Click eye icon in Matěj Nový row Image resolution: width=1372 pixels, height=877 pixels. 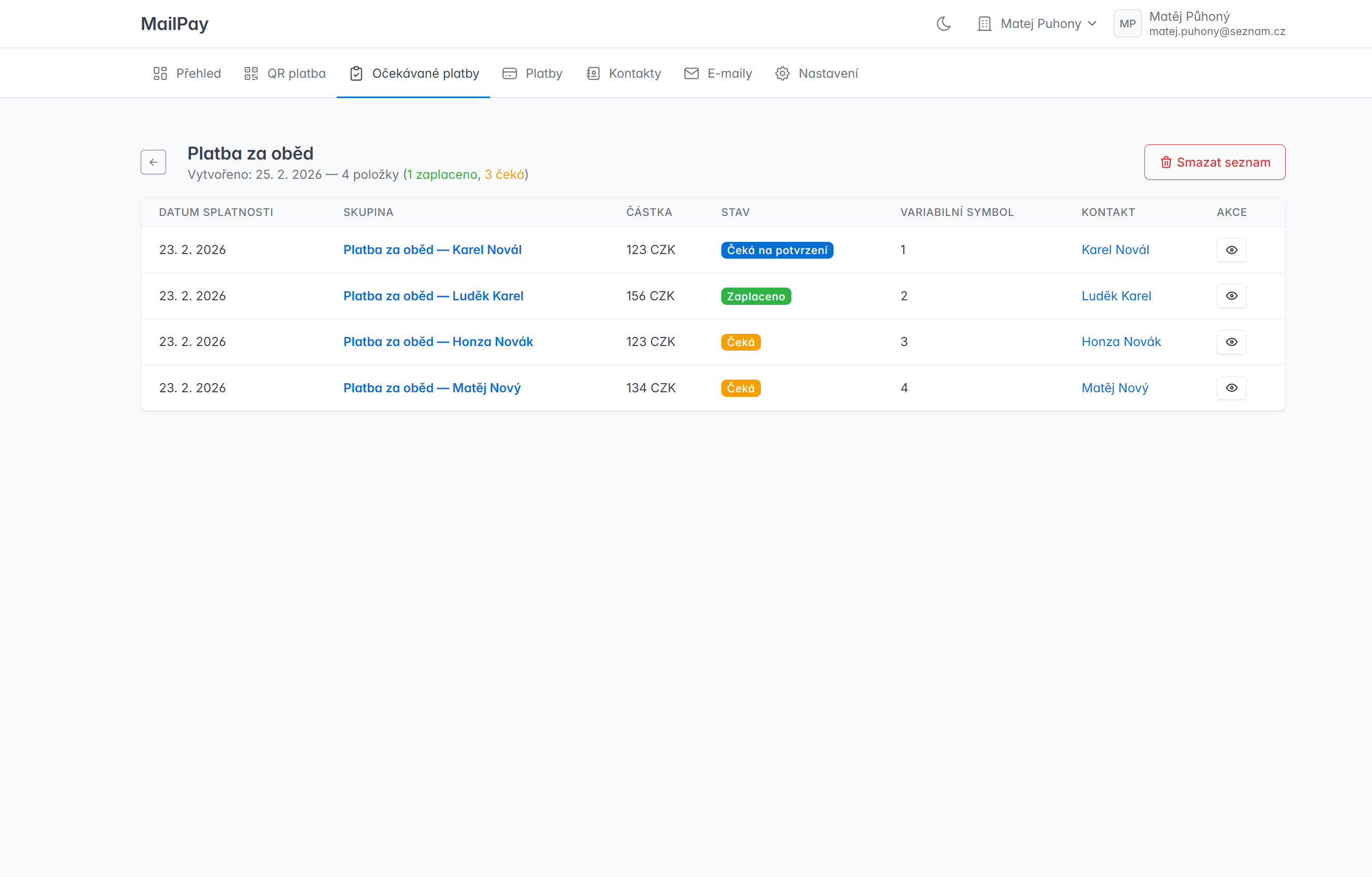click(x=1231, y=388)
